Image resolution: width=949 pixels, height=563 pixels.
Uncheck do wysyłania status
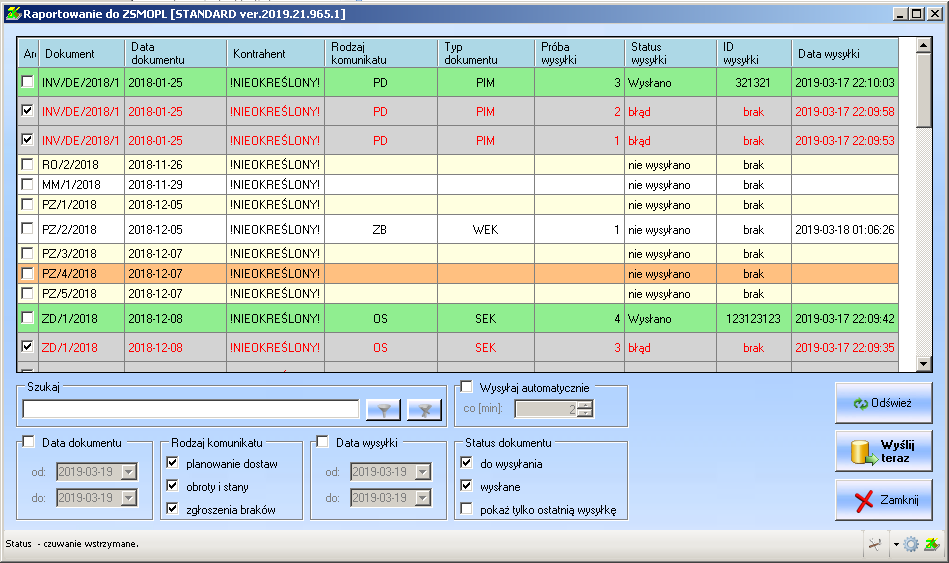(467, 463)
